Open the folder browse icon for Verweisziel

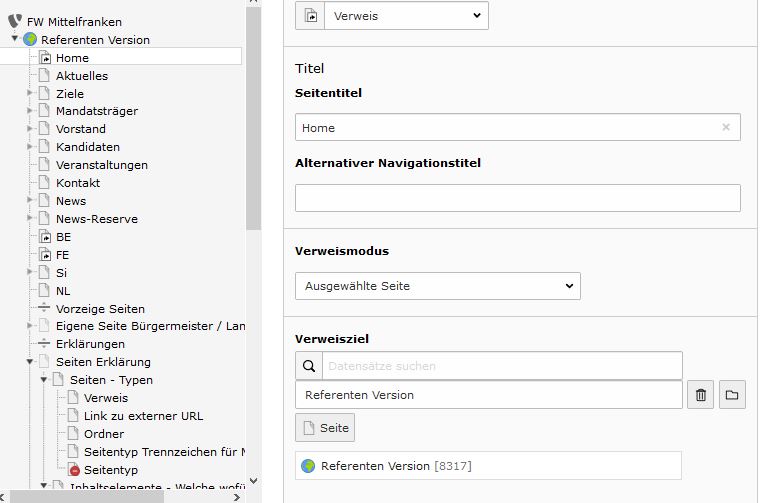pos(732,395)
